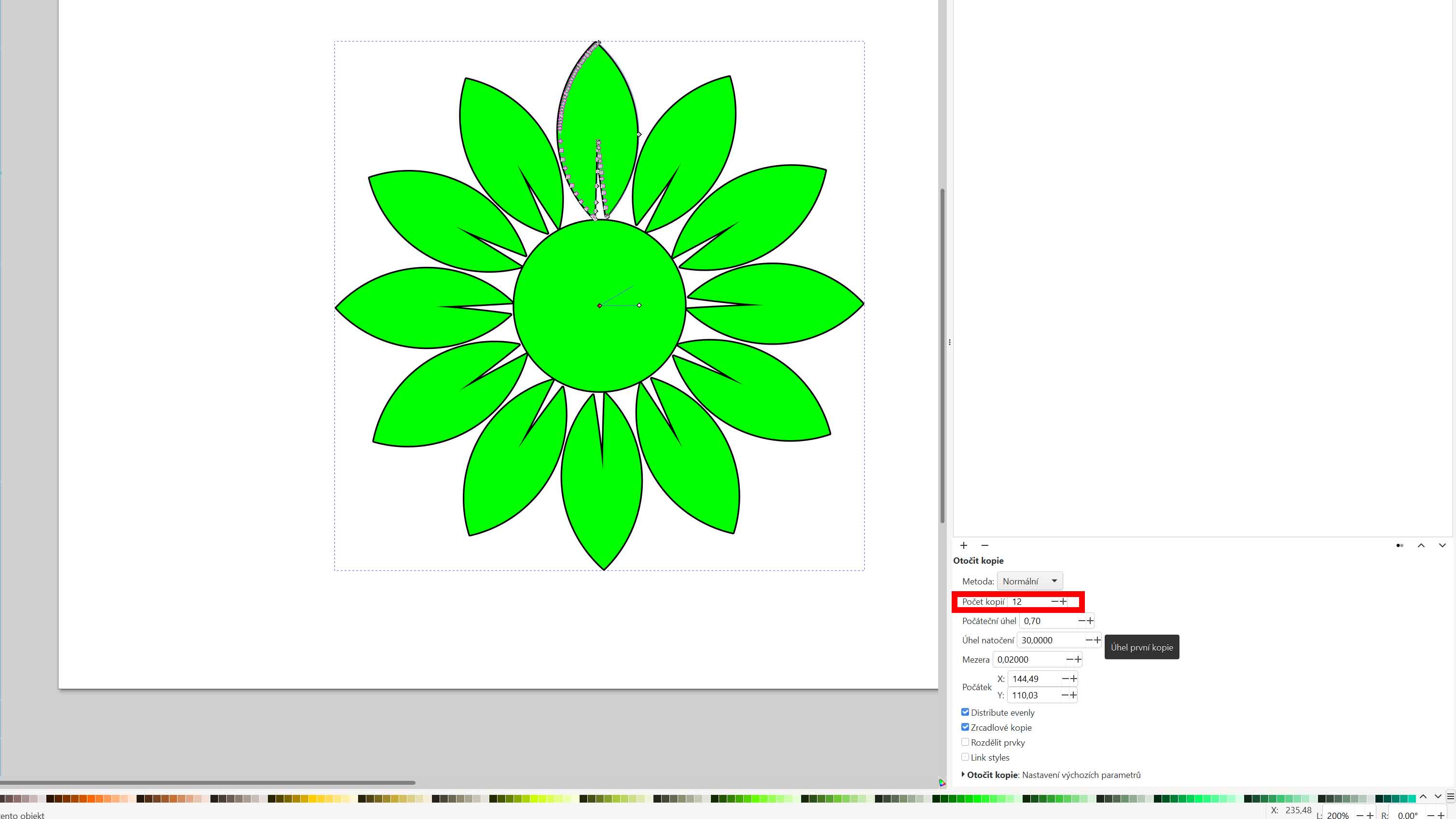
Task: Expand Otočit kopie default parameters section
Action: 963,774
